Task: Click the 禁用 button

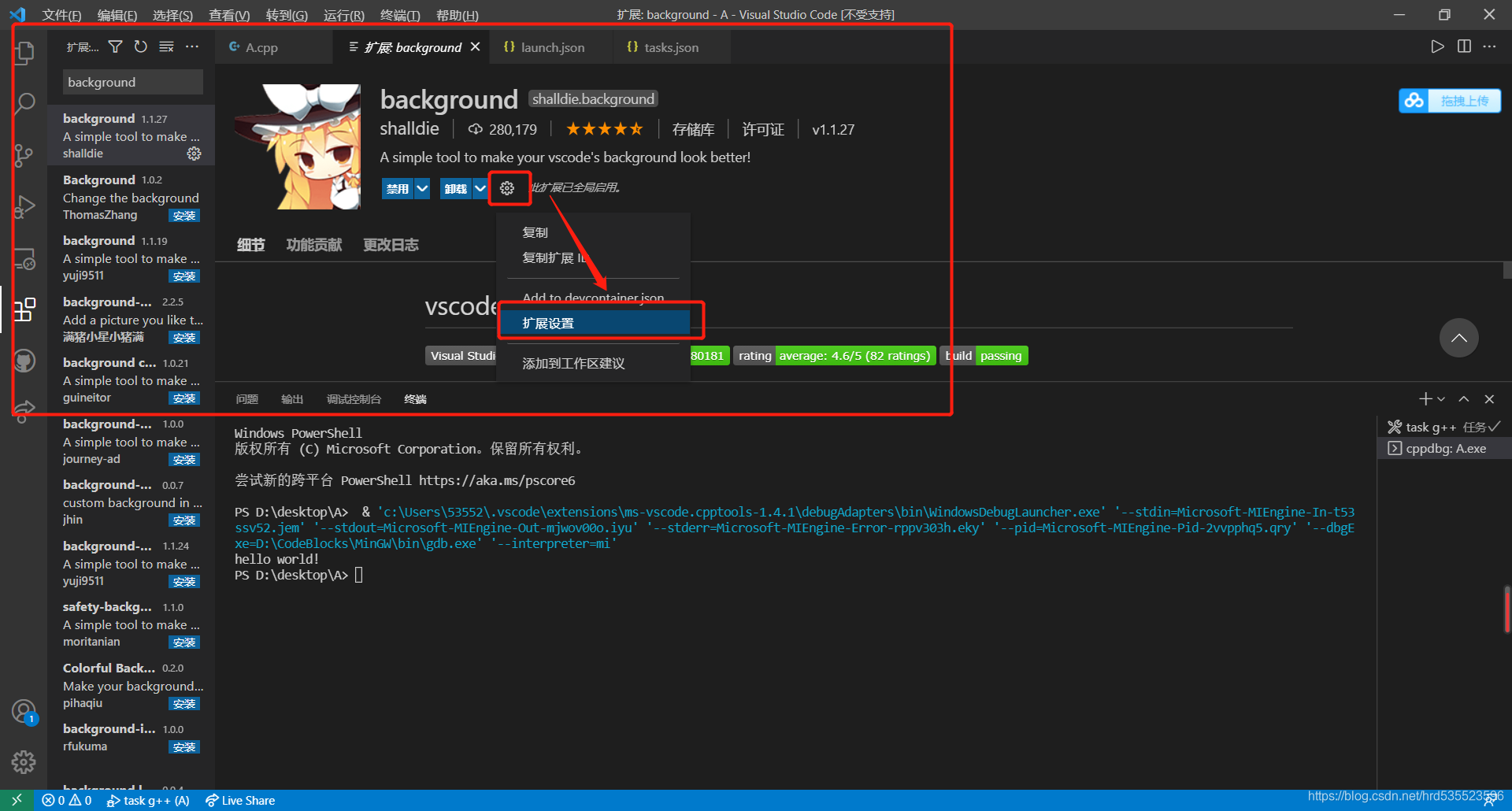Action: (398, 188)
